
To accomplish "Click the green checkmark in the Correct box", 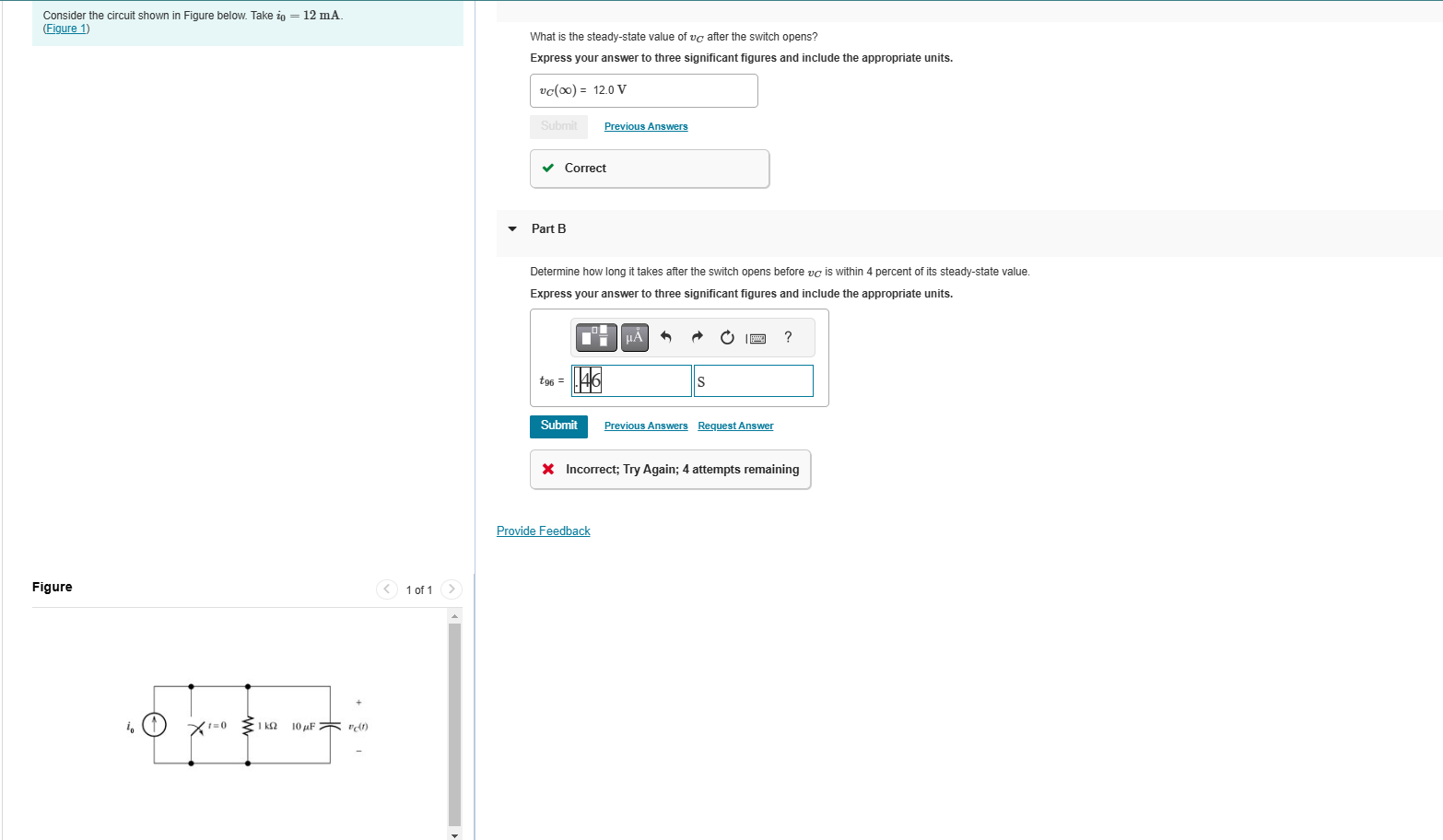I will coord(549,168).
